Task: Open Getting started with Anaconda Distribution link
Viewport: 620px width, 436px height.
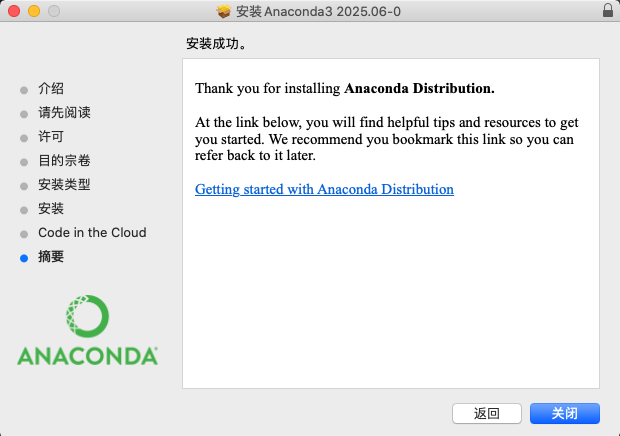Action: pos(324,189)
